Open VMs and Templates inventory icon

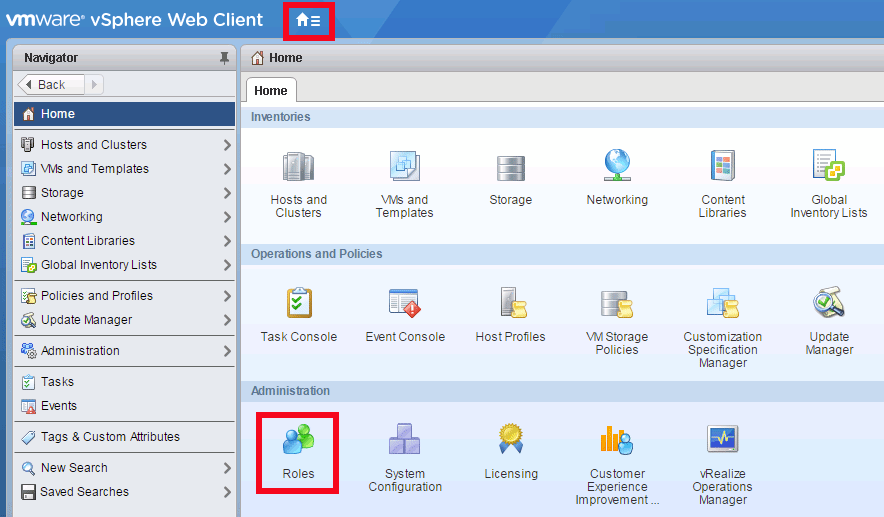(404, 167)
